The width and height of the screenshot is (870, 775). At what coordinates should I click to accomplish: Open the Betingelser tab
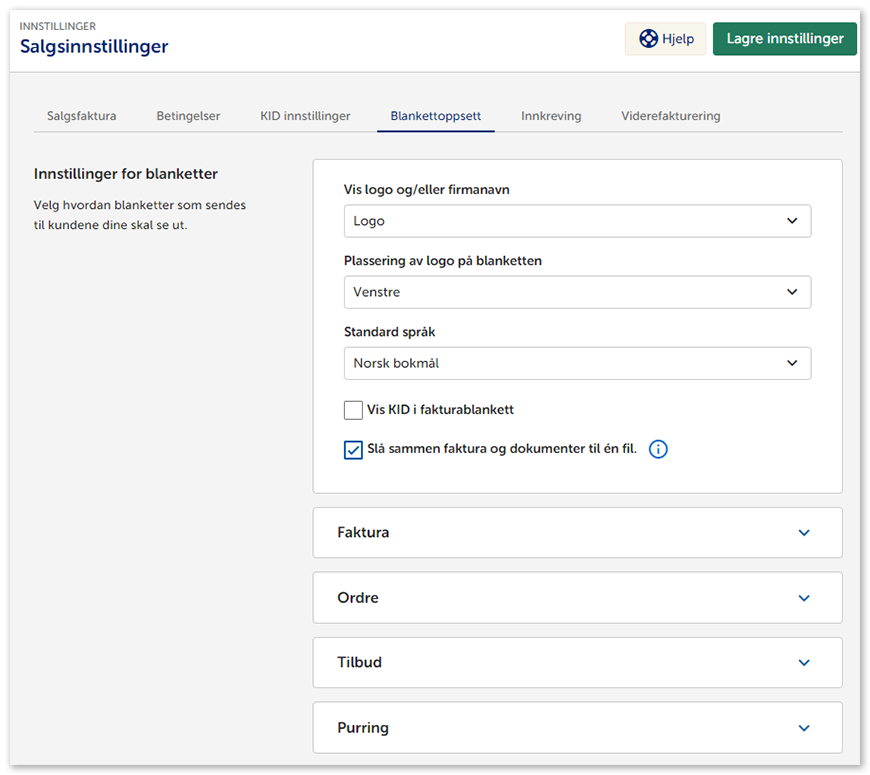pos(188,116)
